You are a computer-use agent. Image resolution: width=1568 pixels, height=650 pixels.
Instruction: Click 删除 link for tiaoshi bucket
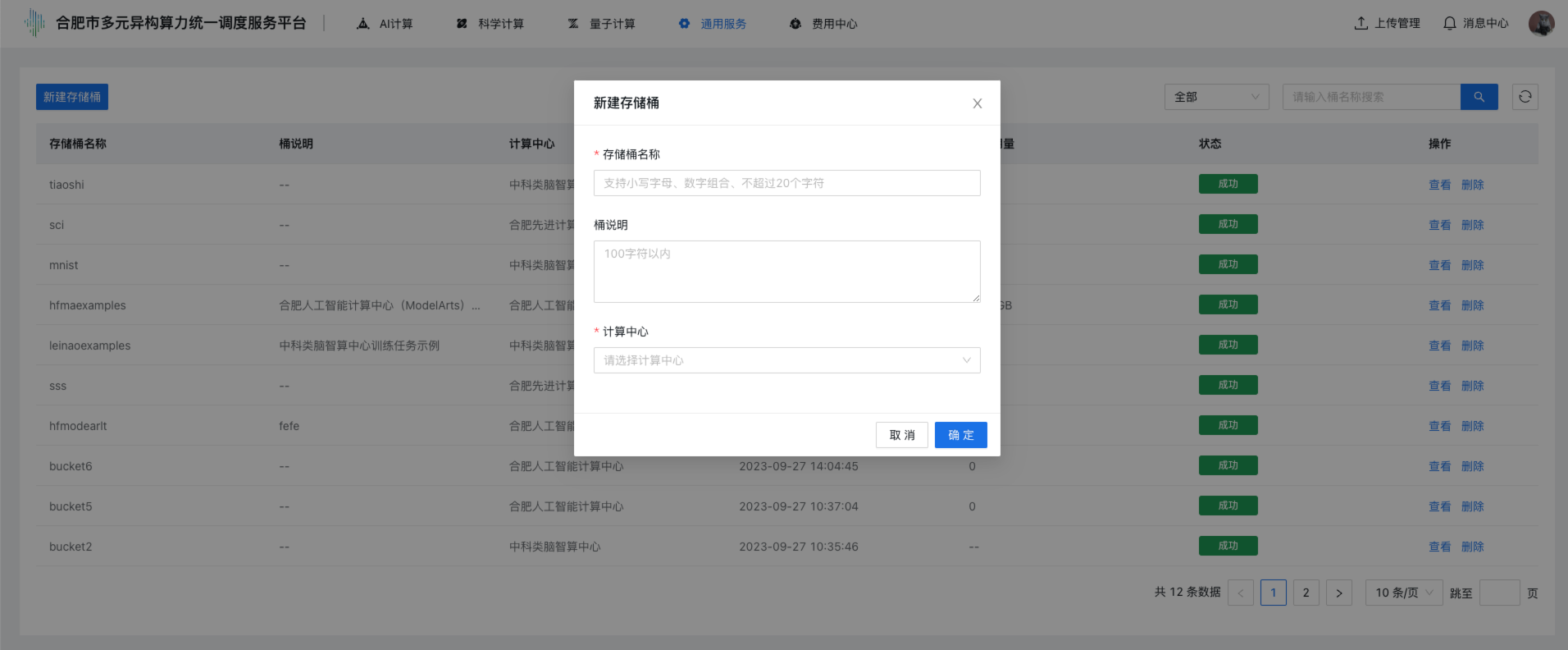1472,185
